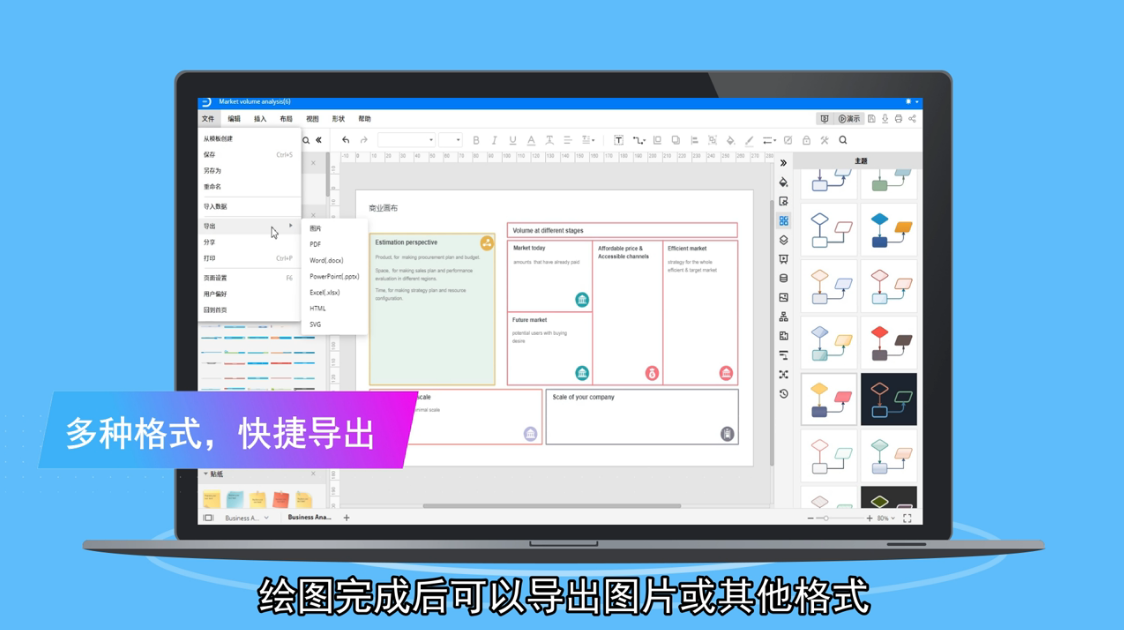
Task: Open the line spacing dropdown
Action: tap(588, 140)
